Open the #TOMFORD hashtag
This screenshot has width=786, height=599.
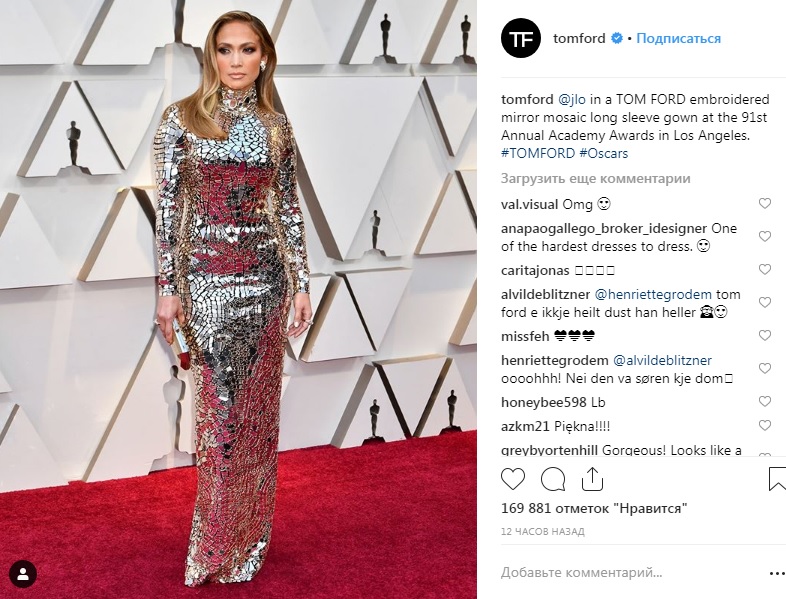click(538, 153)
